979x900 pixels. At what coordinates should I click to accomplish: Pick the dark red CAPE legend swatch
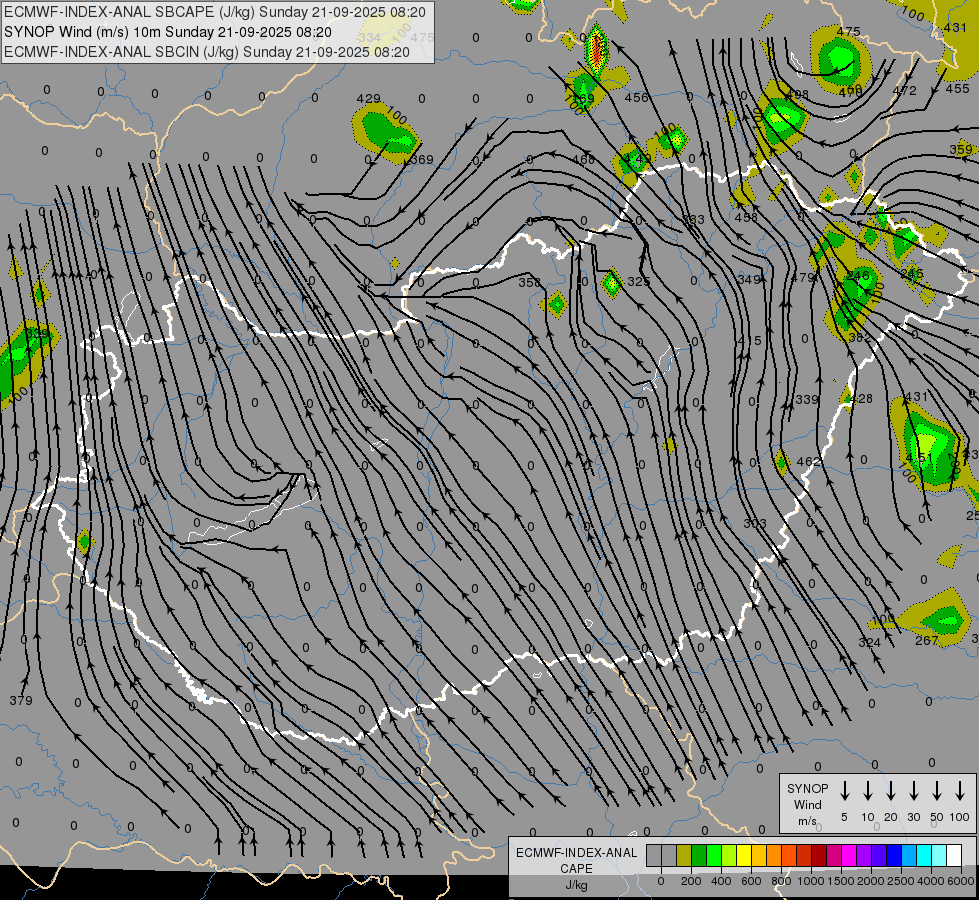[819, 855]
